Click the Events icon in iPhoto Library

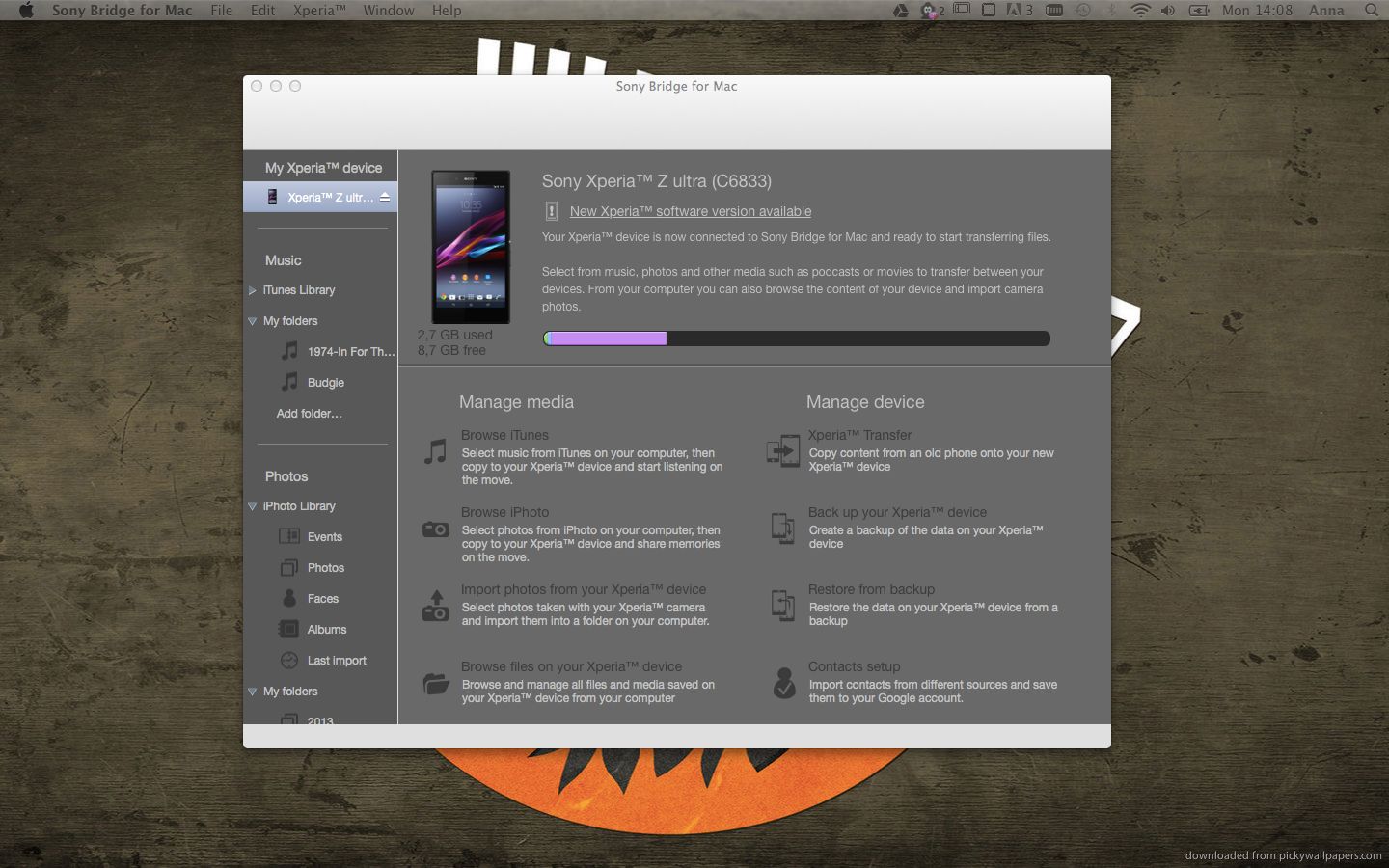point(288,536)
